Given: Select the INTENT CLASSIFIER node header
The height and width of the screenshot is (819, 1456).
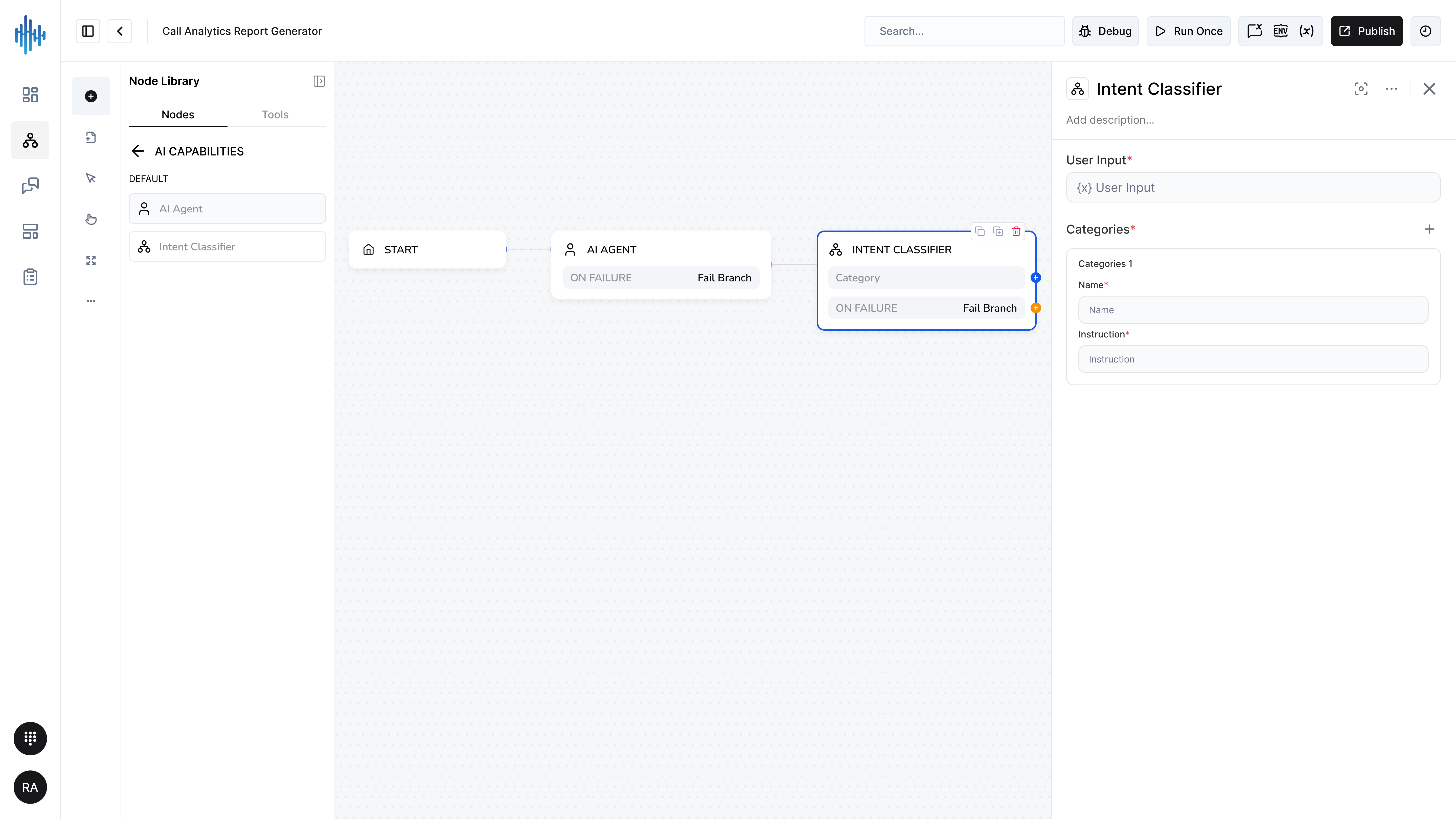Looking at the screenshot, I should tap(902, 249).
